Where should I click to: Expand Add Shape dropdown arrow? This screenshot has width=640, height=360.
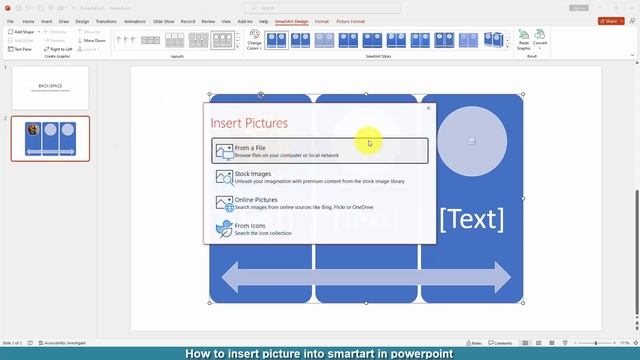(39, 31)
